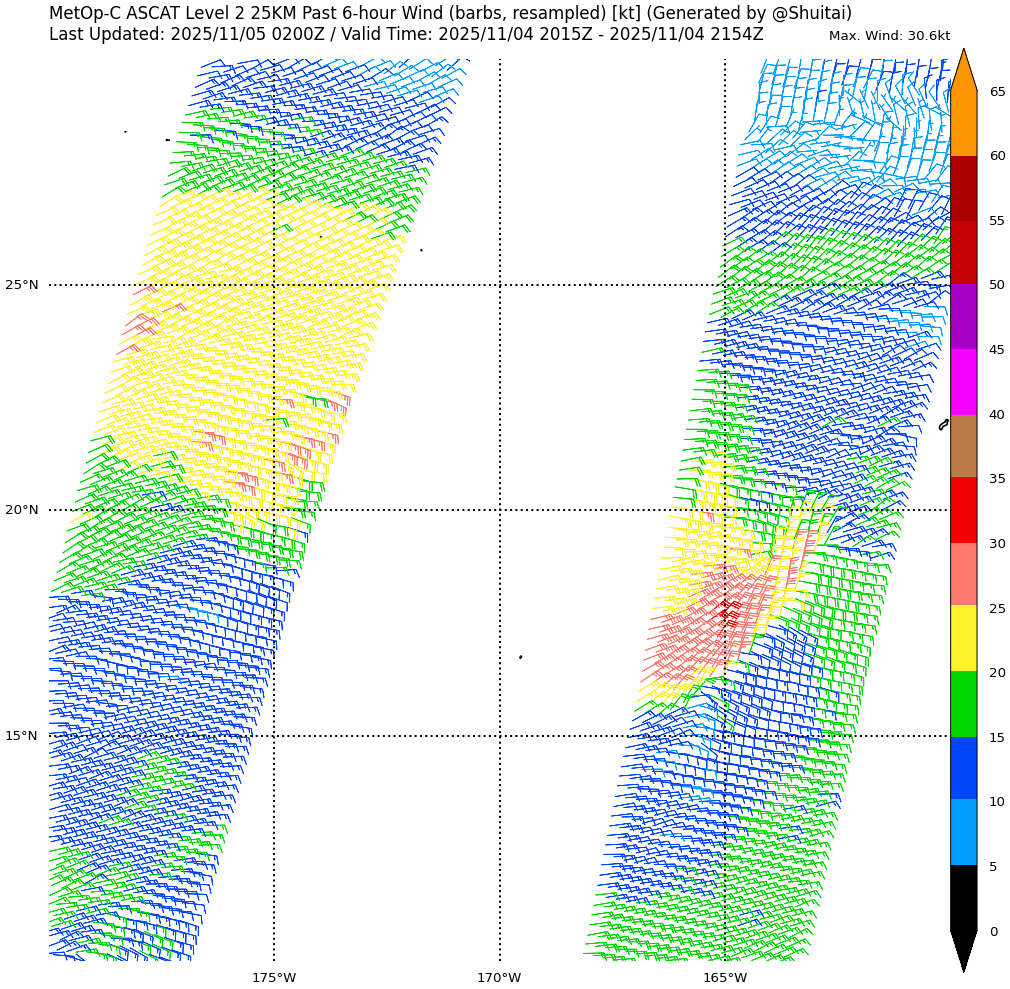Click the small island near 170°W
Viewport: 1010px width, 989px height.
[x=520, y=657]
